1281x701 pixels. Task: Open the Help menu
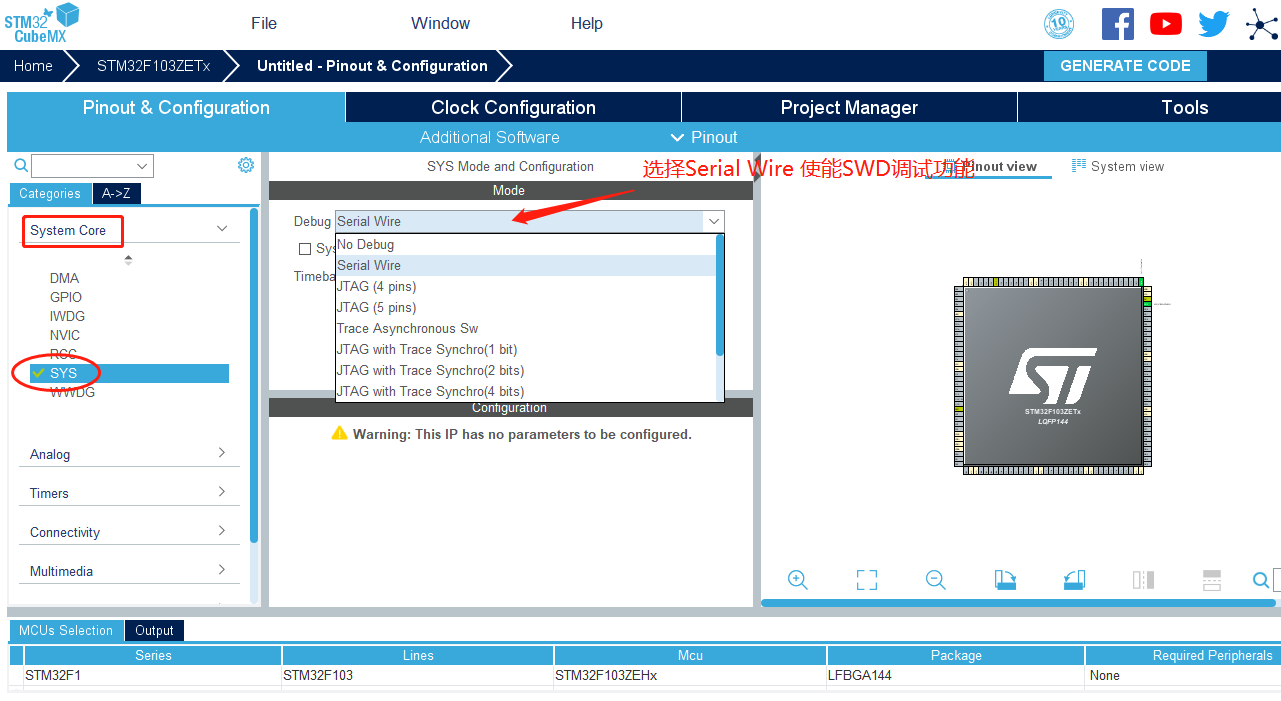(x=587, y=23)
